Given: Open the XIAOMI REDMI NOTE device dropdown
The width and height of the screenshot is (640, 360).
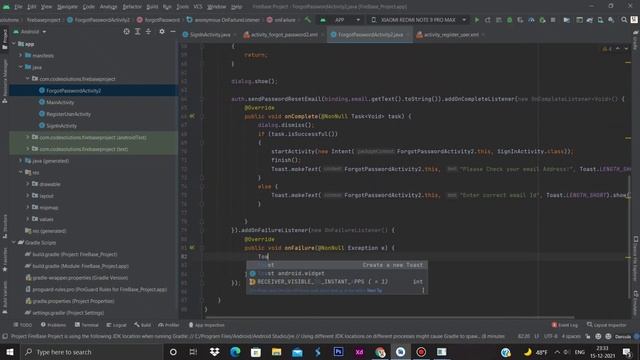Looking at the screenshot, I should tap(418, 20).
